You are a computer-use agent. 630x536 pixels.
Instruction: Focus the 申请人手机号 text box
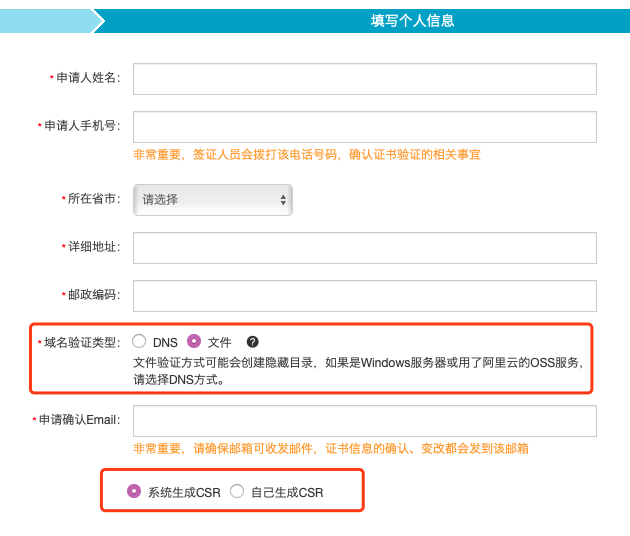(x=364, y=126)
